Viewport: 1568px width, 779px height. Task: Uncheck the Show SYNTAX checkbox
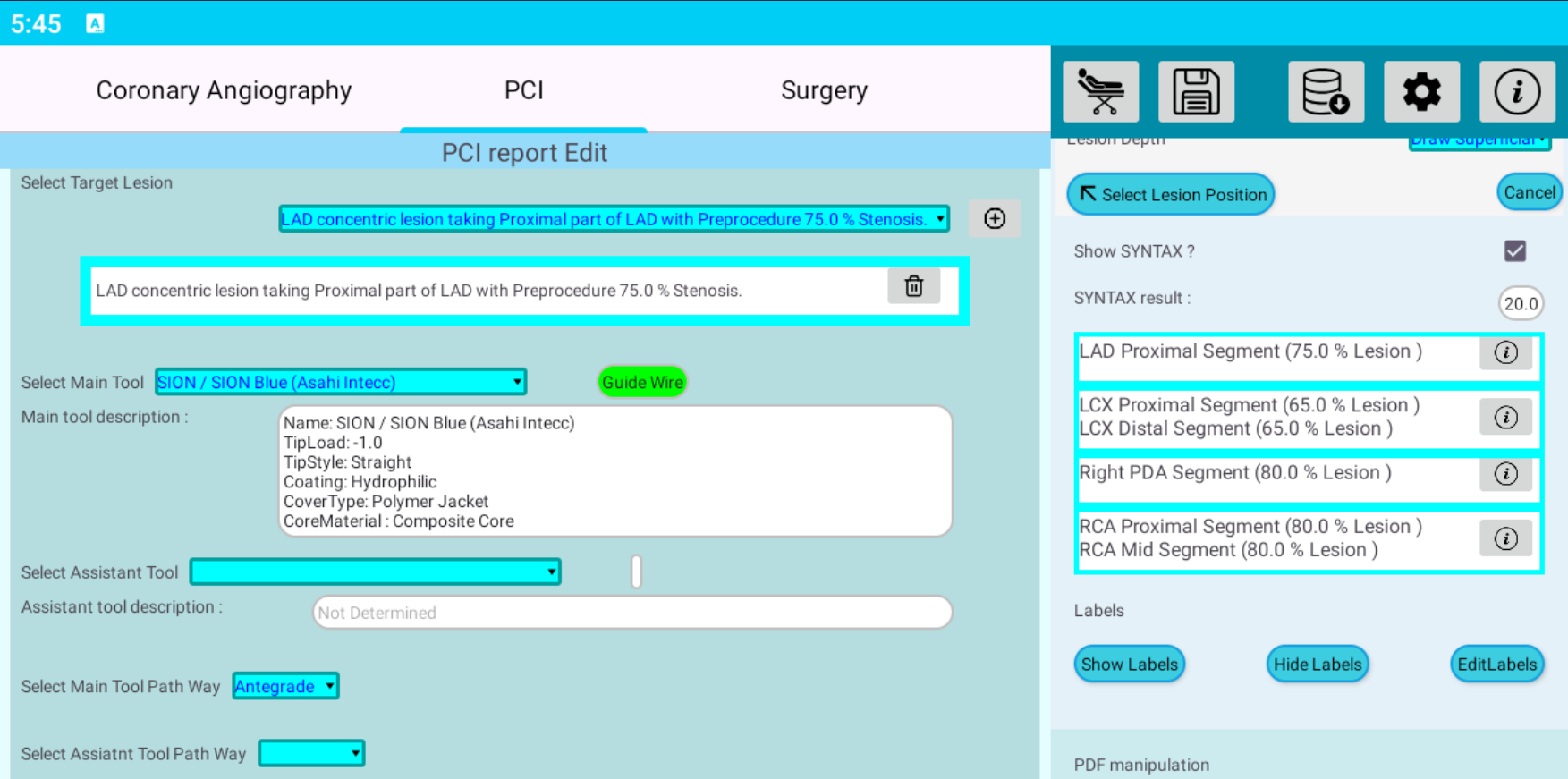[x=1514, y=251]
